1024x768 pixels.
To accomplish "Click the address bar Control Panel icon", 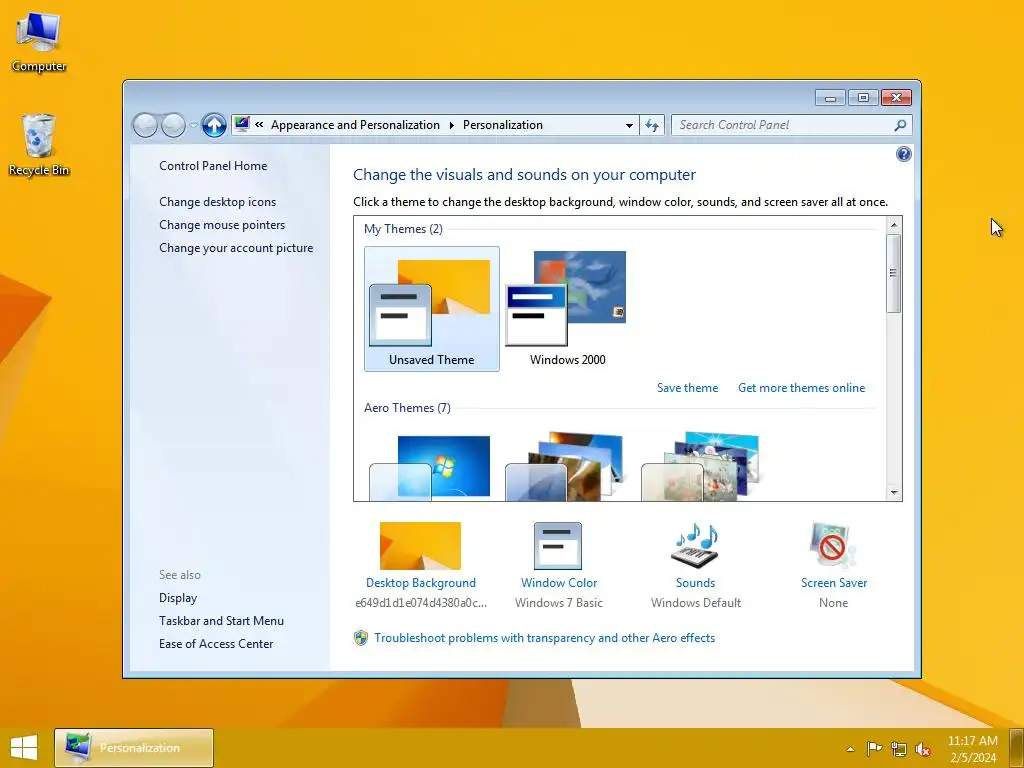I will 242,124.
